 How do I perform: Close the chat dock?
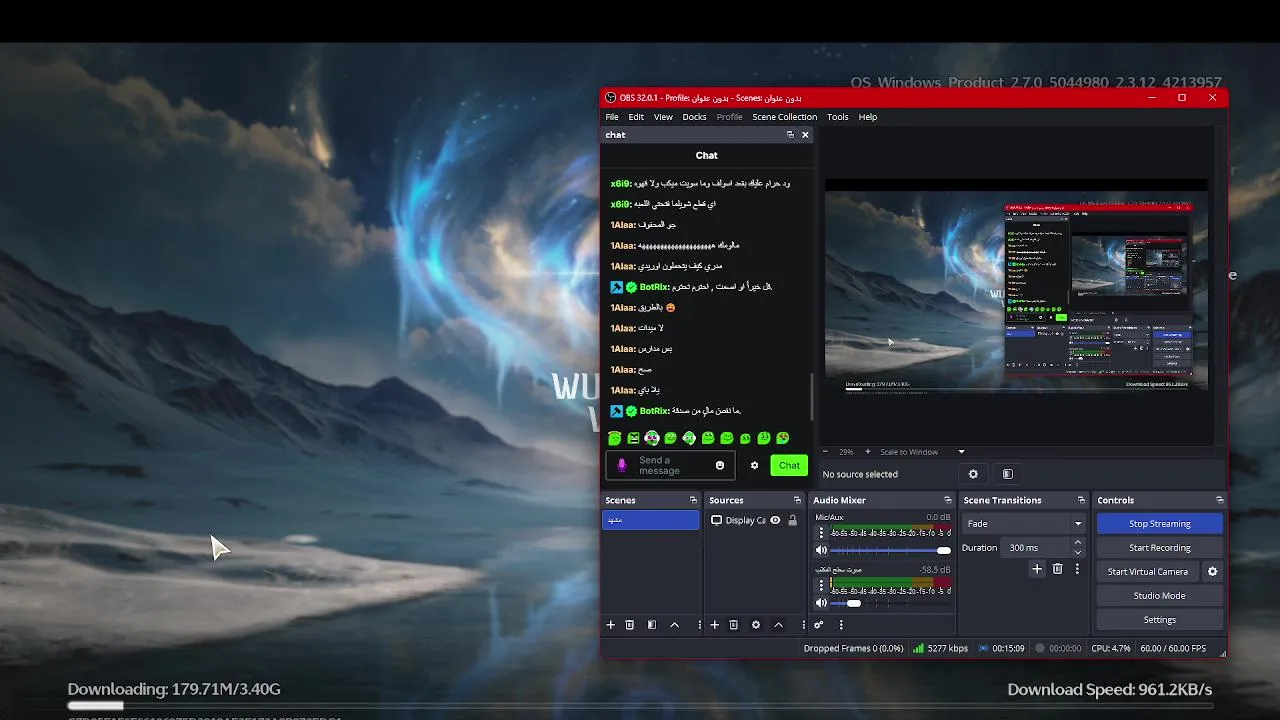[805, 135]
